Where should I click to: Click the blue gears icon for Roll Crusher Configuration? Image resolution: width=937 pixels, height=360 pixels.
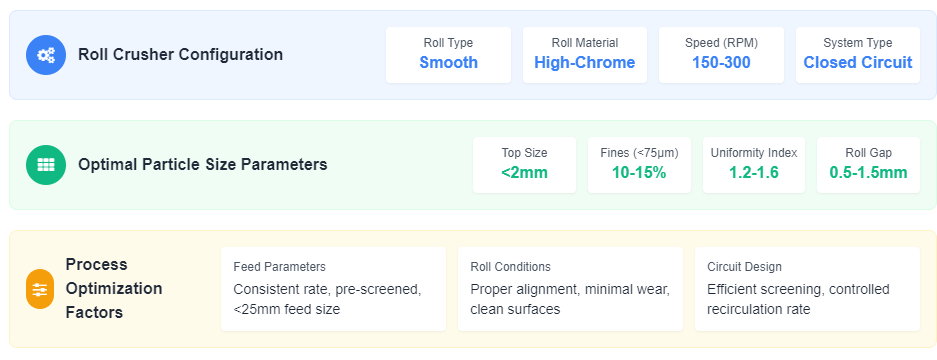(46, 55)
